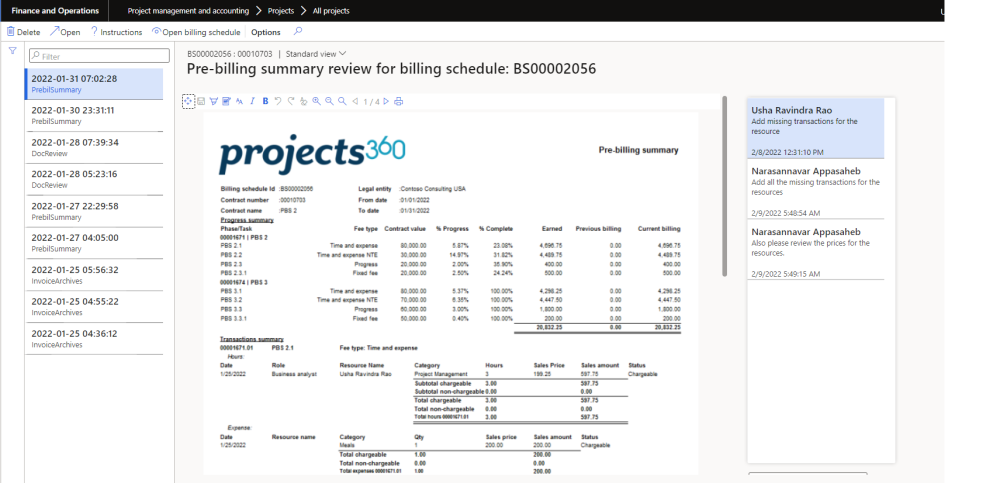Viewport: 1000px width, 483px height.
Task: Click the PBS 2.1 phase row in report
Action: (450, 245)
